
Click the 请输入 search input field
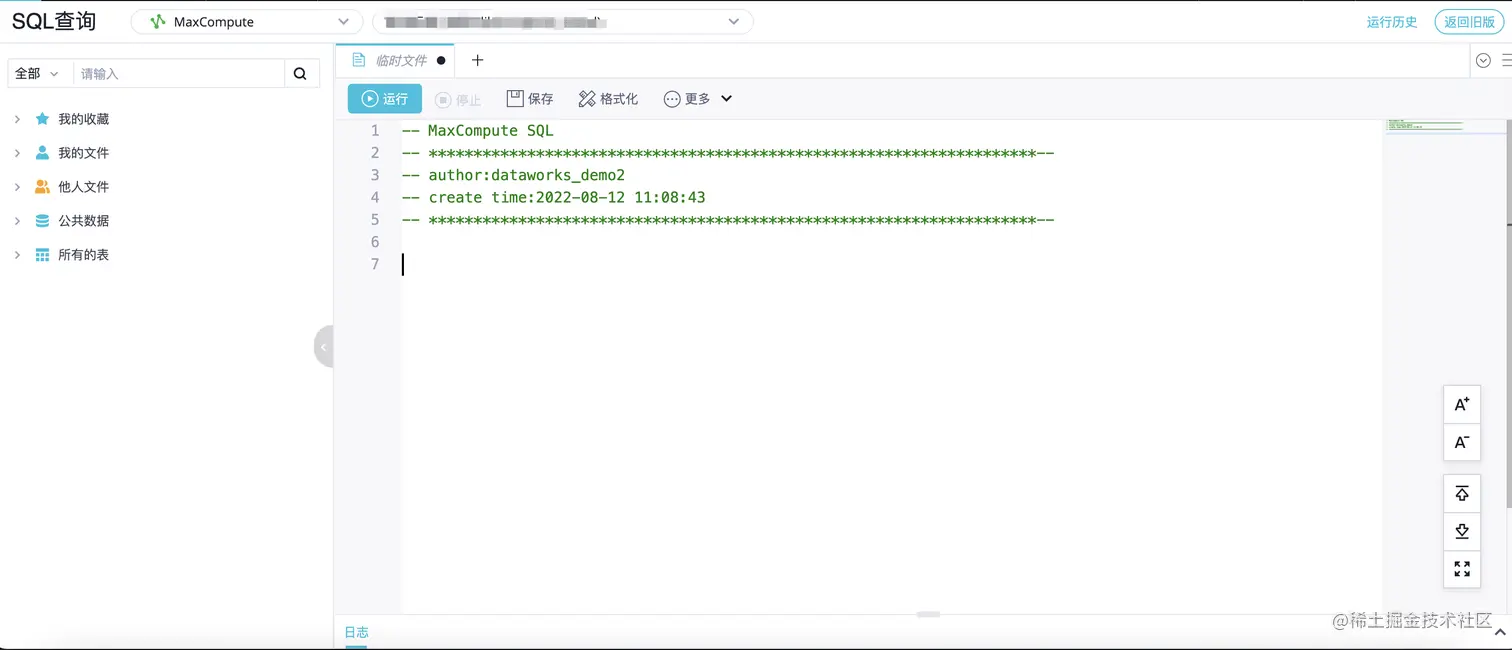point(179,74)
